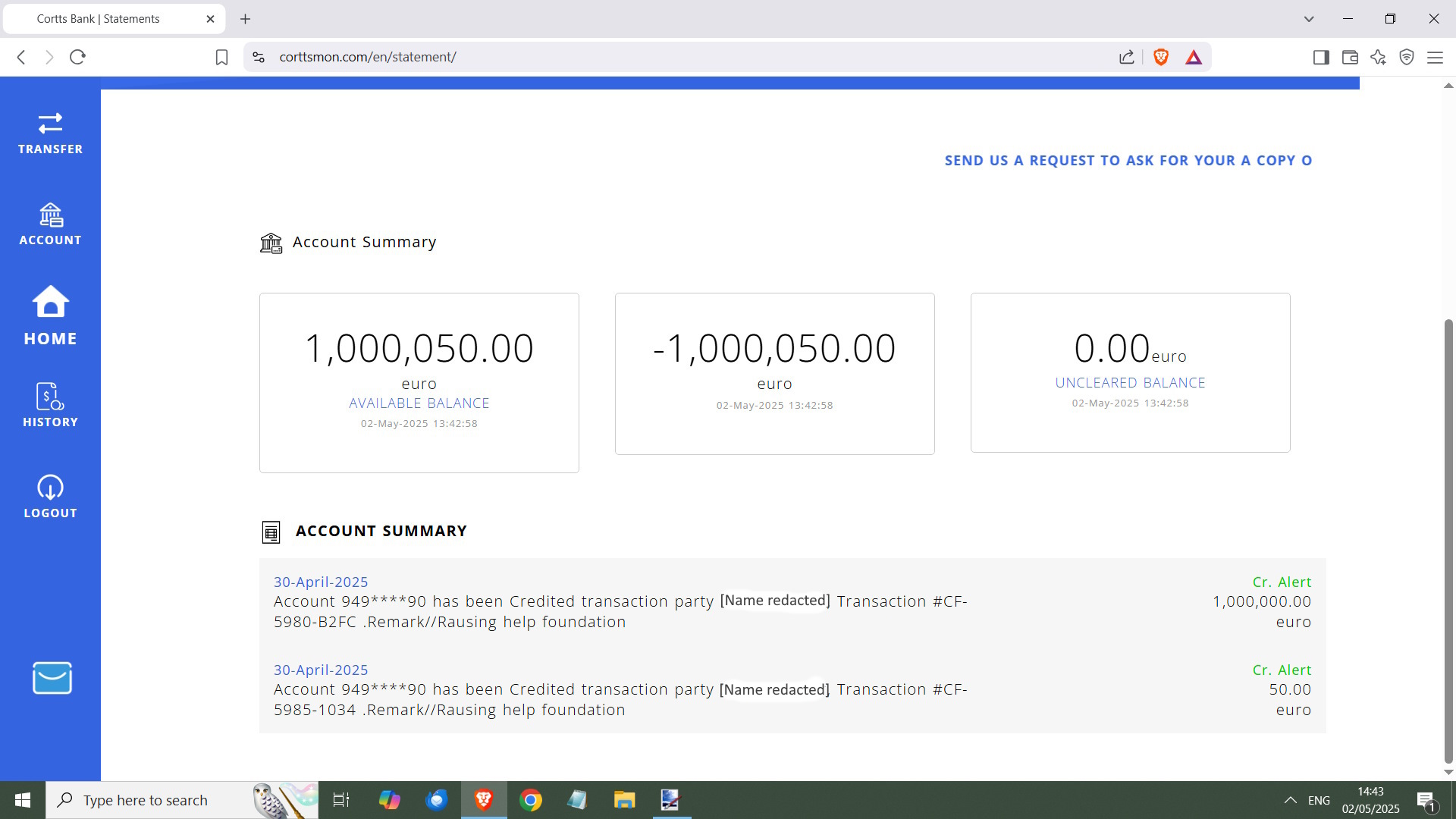Bookmark this page with bookmark icon
The image size is (1456, 819).
[221, 57]
